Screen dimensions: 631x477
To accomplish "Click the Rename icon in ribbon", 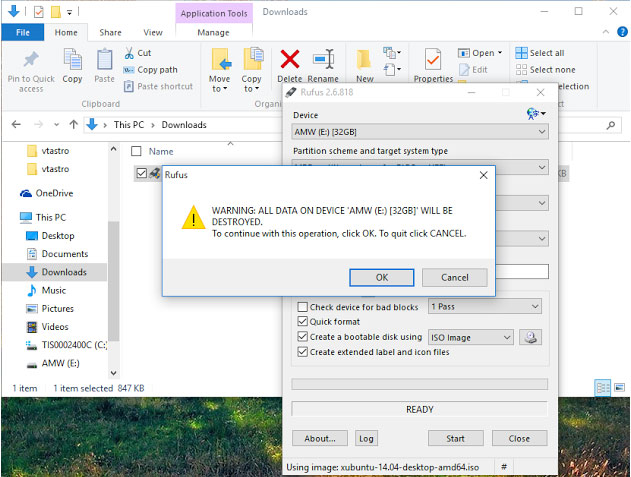I will point(324,59).
